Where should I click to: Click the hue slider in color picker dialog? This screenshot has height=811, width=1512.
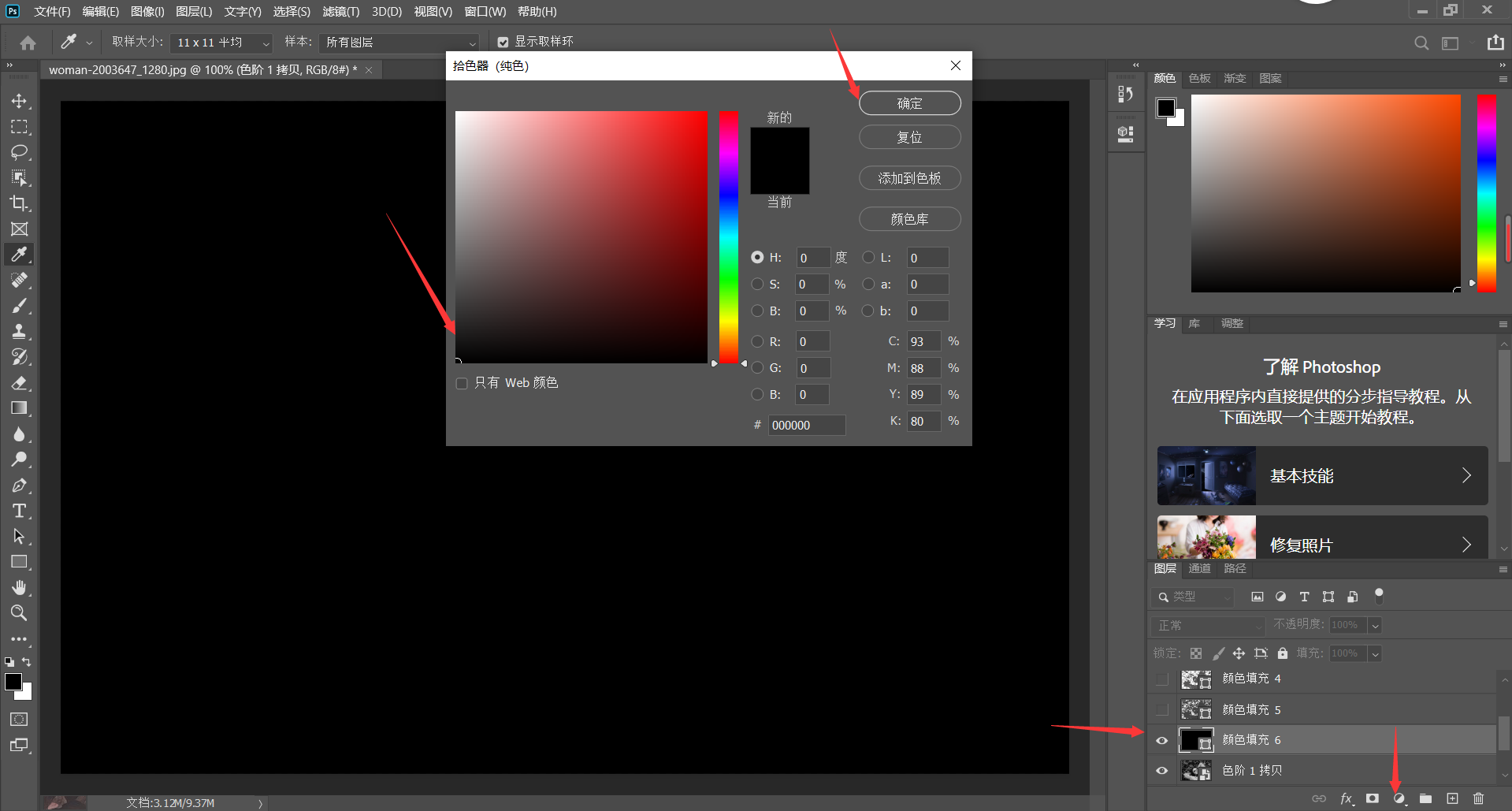tap(729, 237)
